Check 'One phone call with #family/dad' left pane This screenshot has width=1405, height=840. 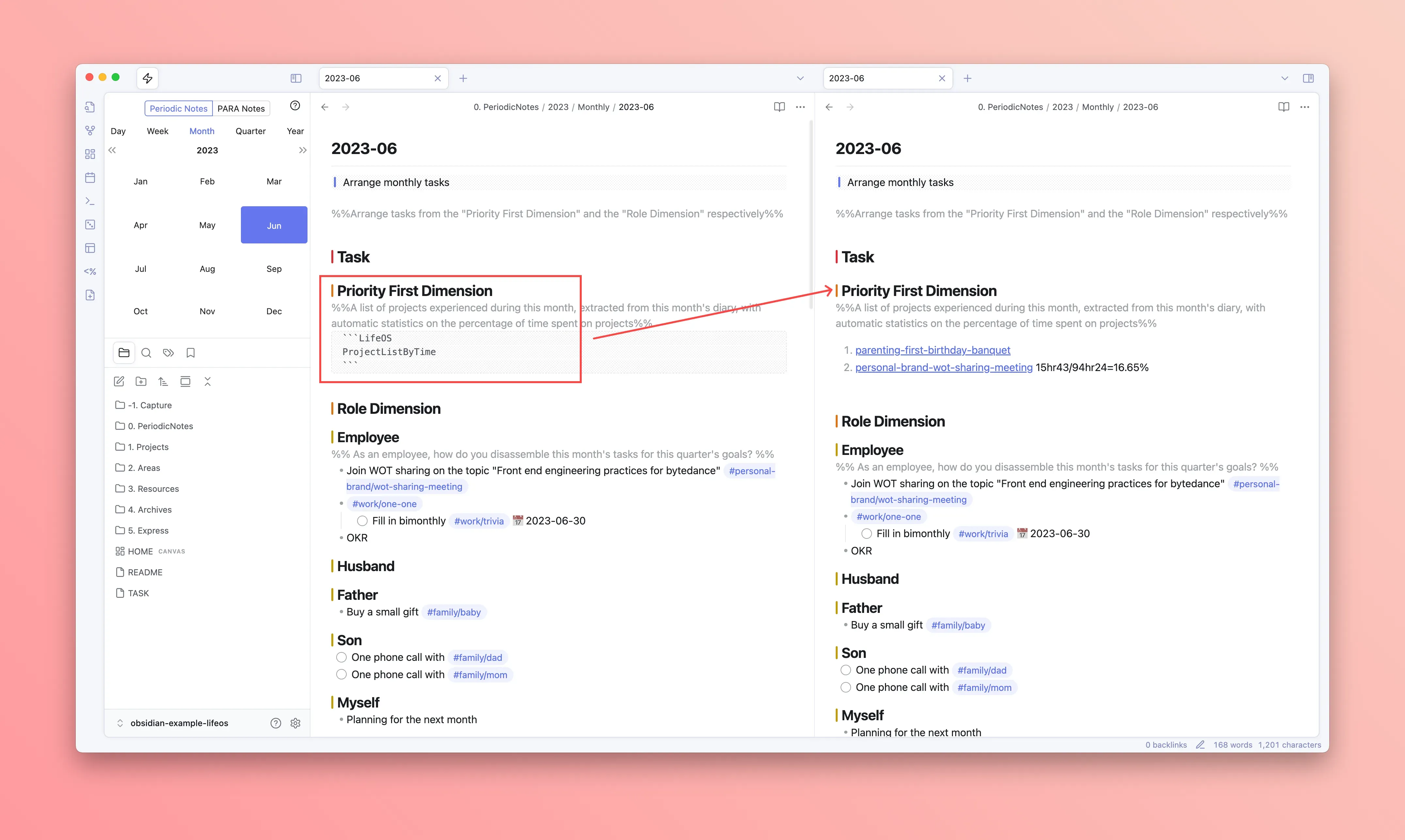[341, 657]
